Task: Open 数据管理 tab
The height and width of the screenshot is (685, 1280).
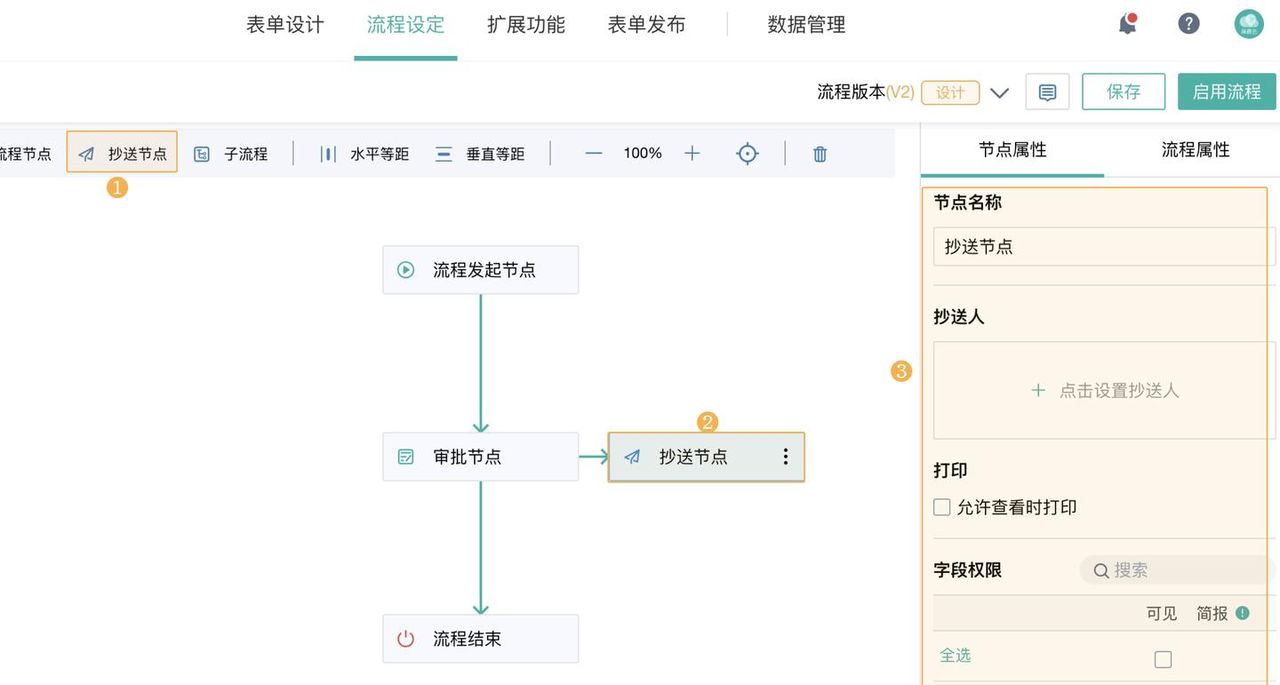Action: [x=807, y=25]
